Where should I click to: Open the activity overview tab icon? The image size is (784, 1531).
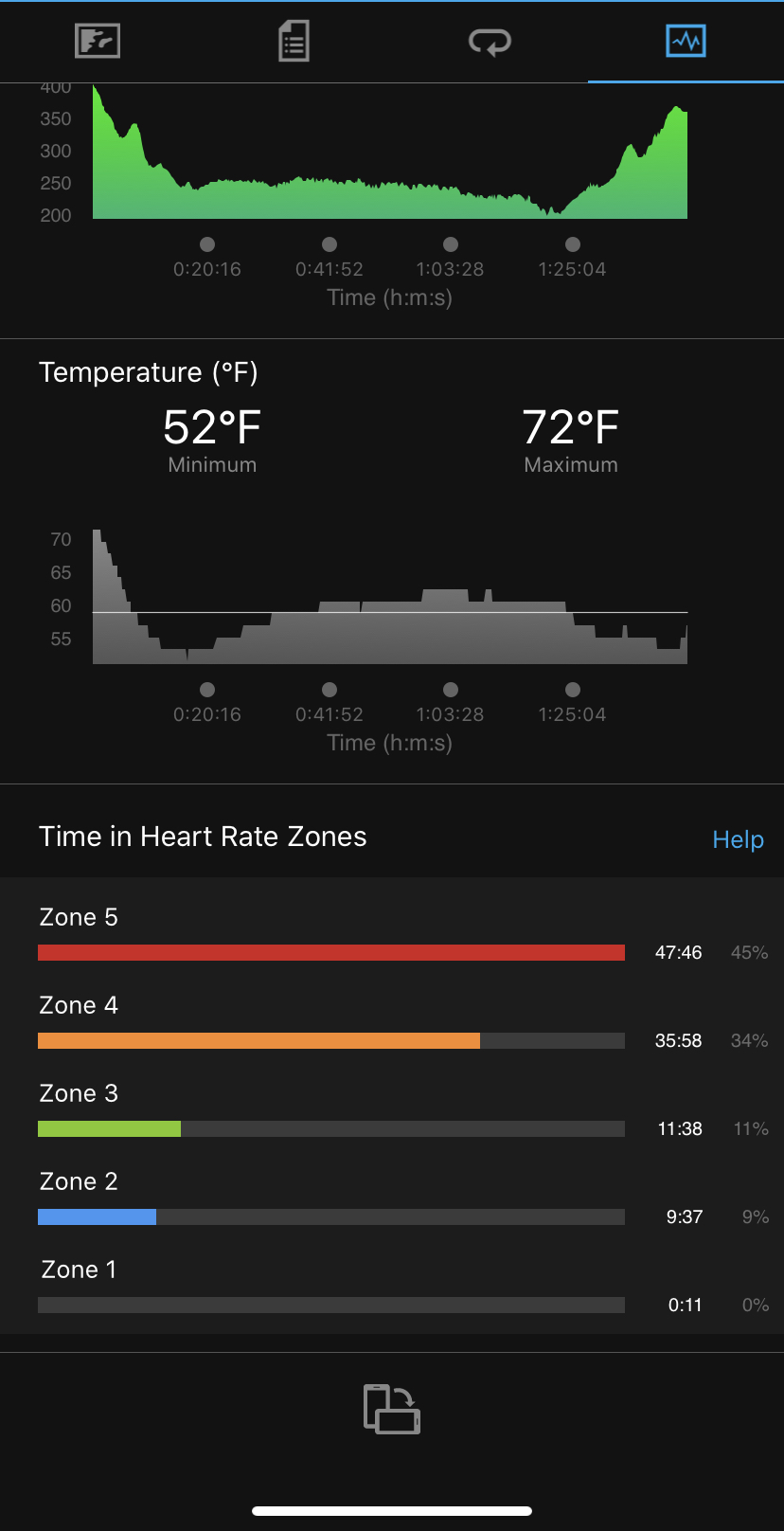tap(98, 41)
